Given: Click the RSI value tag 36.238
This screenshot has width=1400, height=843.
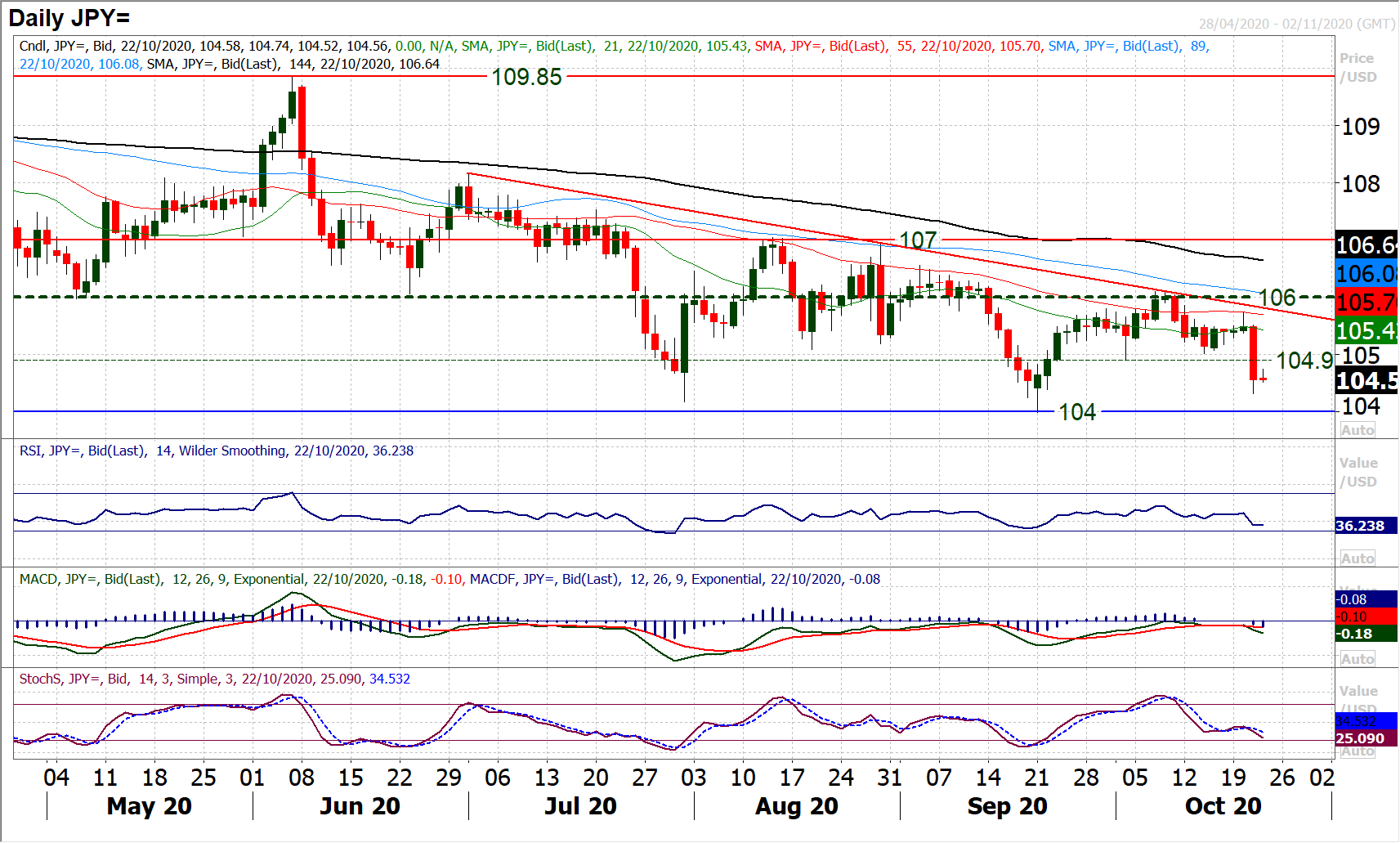Looking at the screenshot, I should click(1360, 526).
